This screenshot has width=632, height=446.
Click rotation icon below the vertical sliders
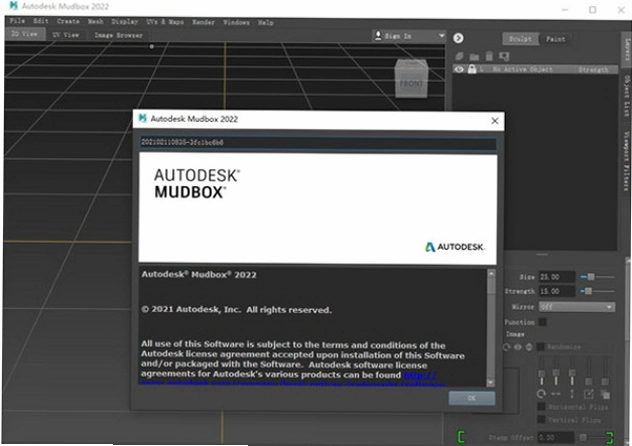click(x=541, y=394)
